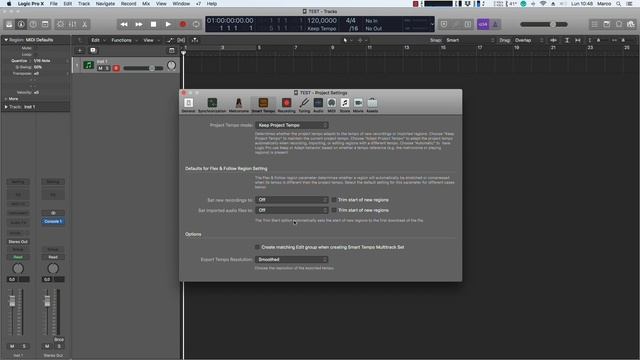Adjust the master volume slider in control bar

[544, 24]
